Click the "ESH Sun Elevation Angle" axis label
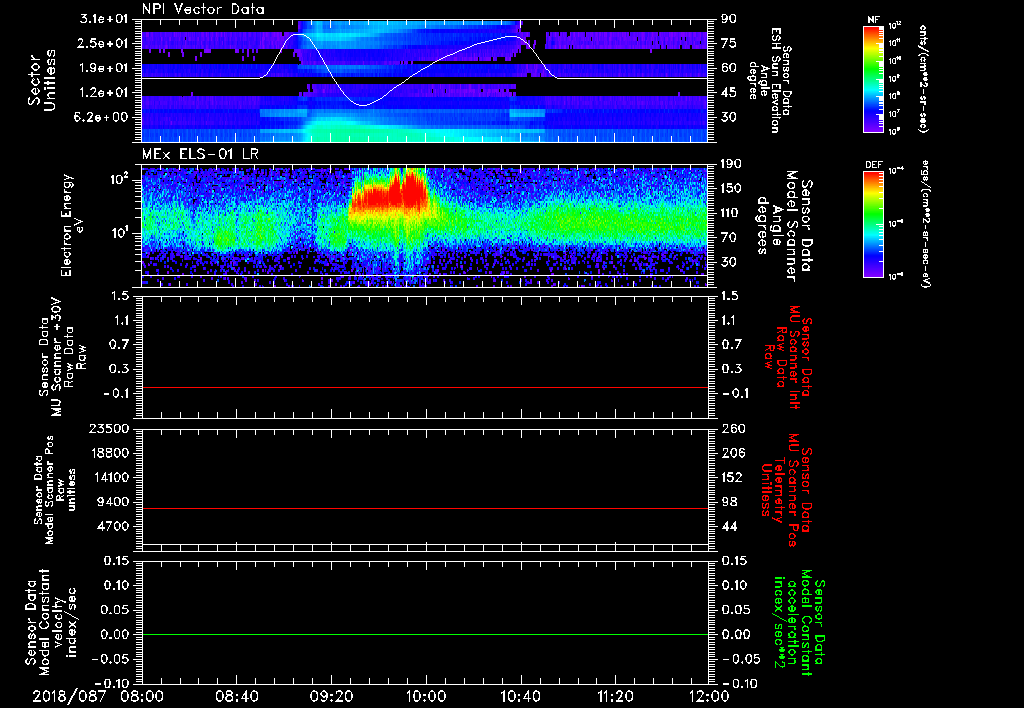1024x708 pixels. [769, 80]
